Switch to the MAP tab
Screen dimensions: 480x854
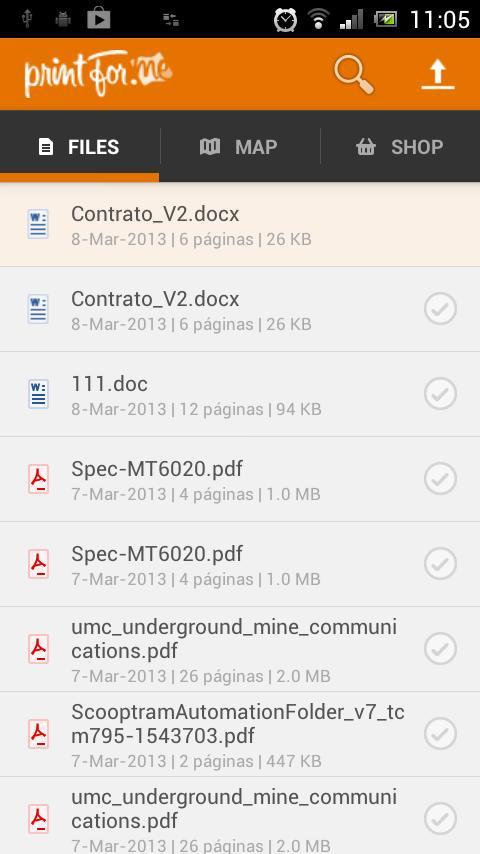[239, 147]
